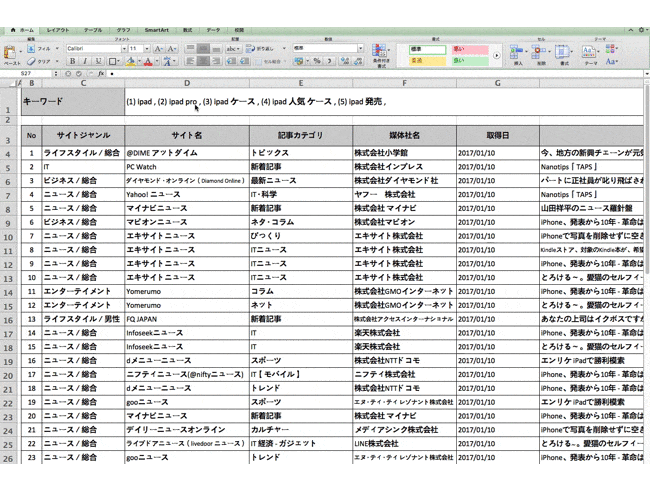This screenshot has width=650, height=490.
Task: Click the Fill (フィル) down-arrow icon
Action: point(31,49)
